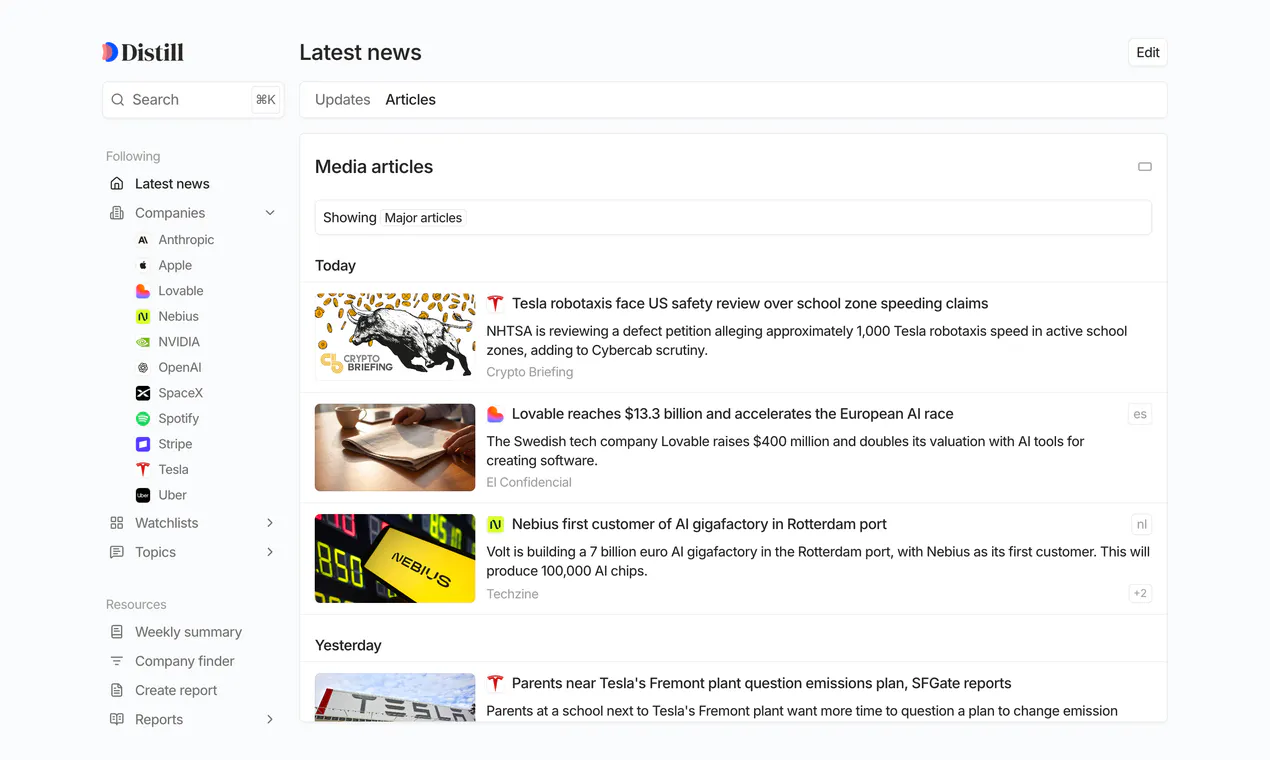Screen dimensions: 1270x760
Task: Open the Major articles filter dropdown
Action: pyautogui.click(x=423, y=218)
